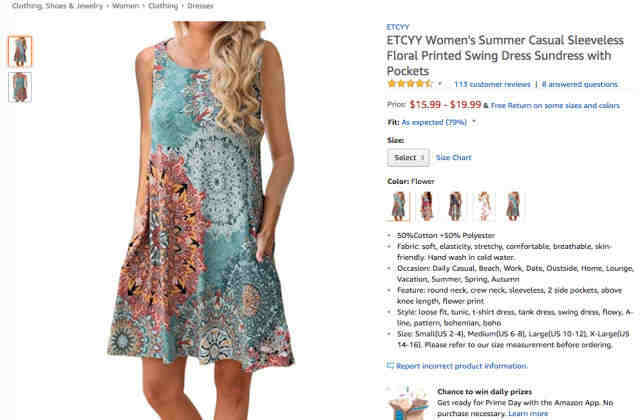
Task: Choose the first Flower color swatch
Action: [398, 206]
